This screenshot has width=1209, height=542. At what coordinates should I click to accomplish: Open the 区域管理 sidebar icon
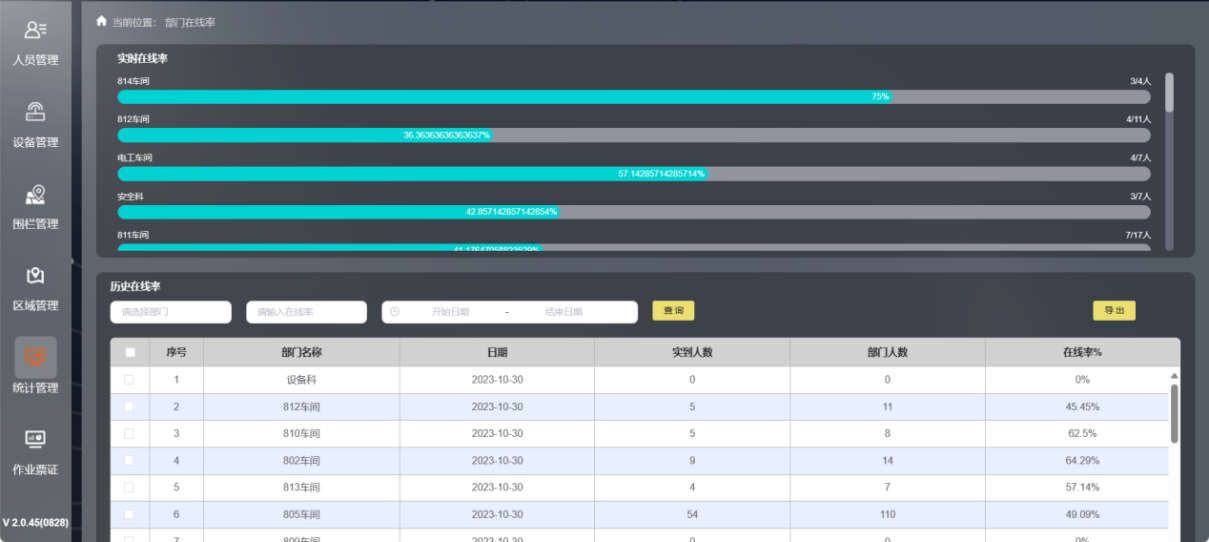pyautogui.click(x=35, y=276)
